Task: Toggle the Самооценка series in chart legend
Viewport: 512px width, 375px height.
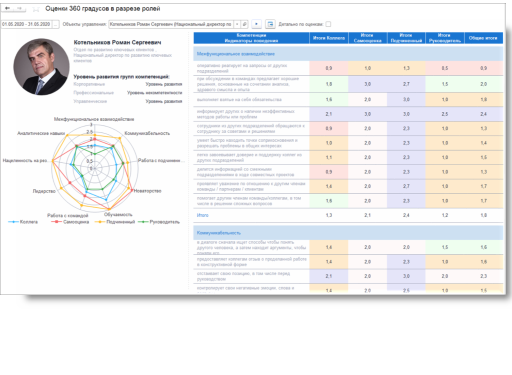Action: (70, 222)
